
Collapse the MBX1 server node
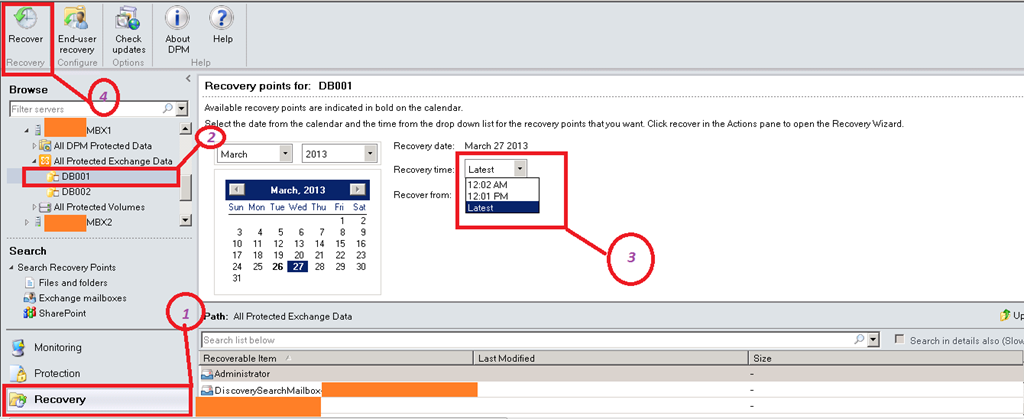tap(27, 131)
